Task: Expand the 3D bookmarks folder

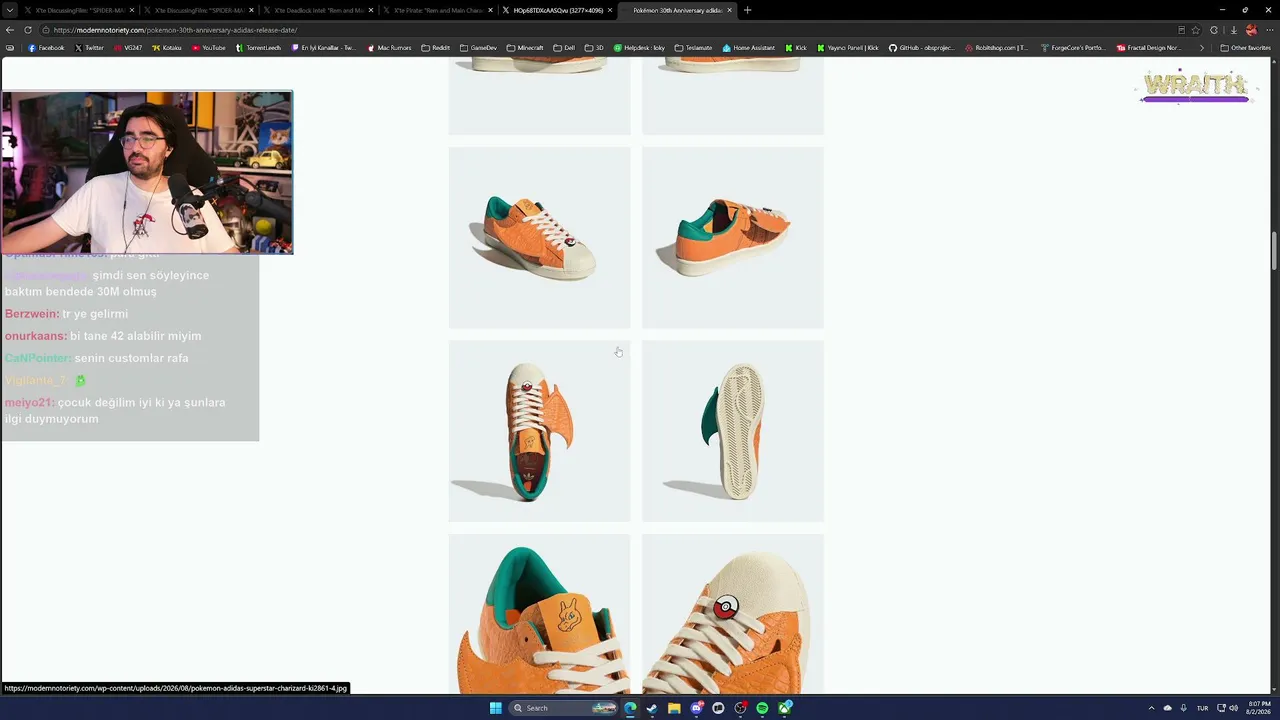Action: tap(594, 48)
